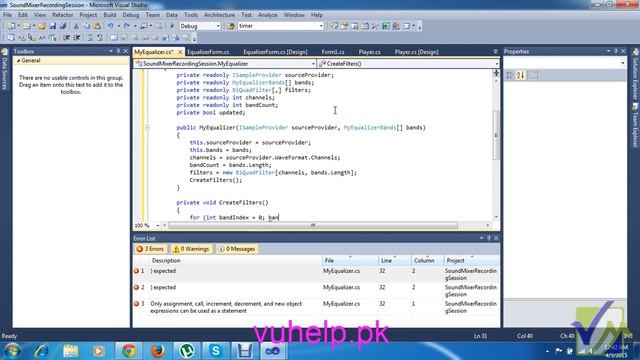Click the Paste toolbar icon
The height and width of the screenshot is (360, 640).
pos(97,26)
